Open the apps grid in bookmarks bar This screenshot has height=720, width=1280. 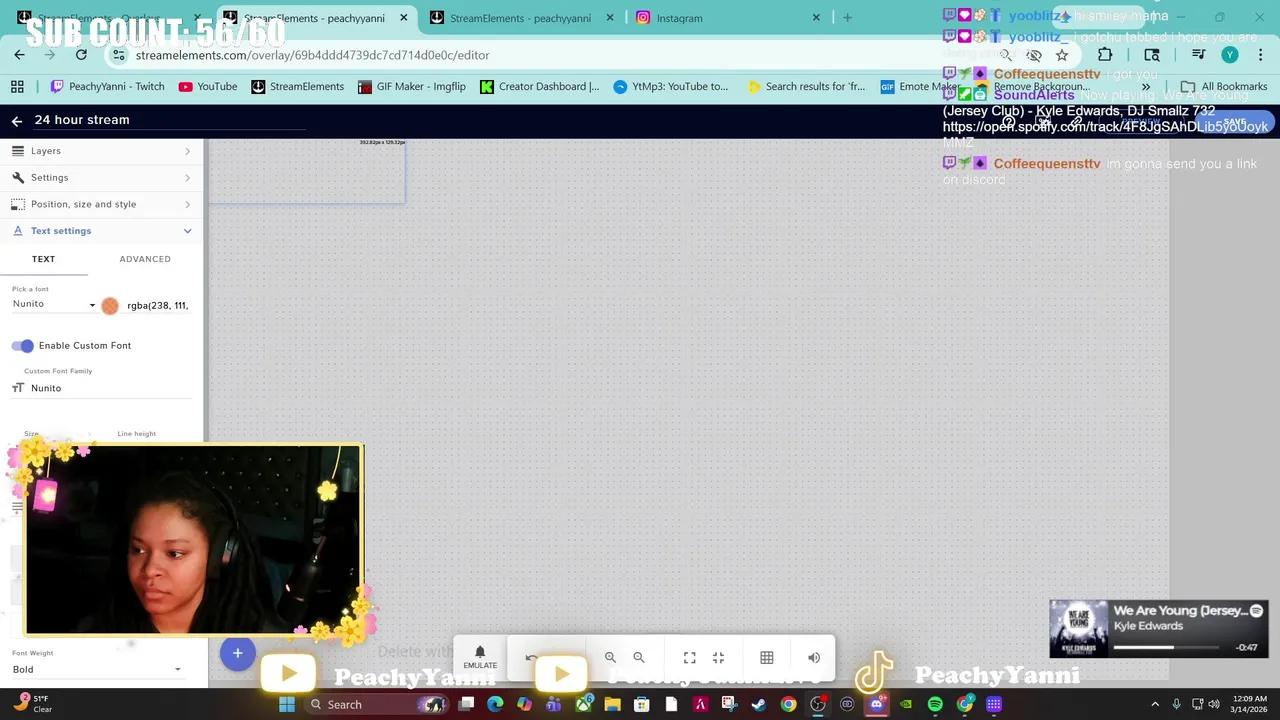(17, 87)
